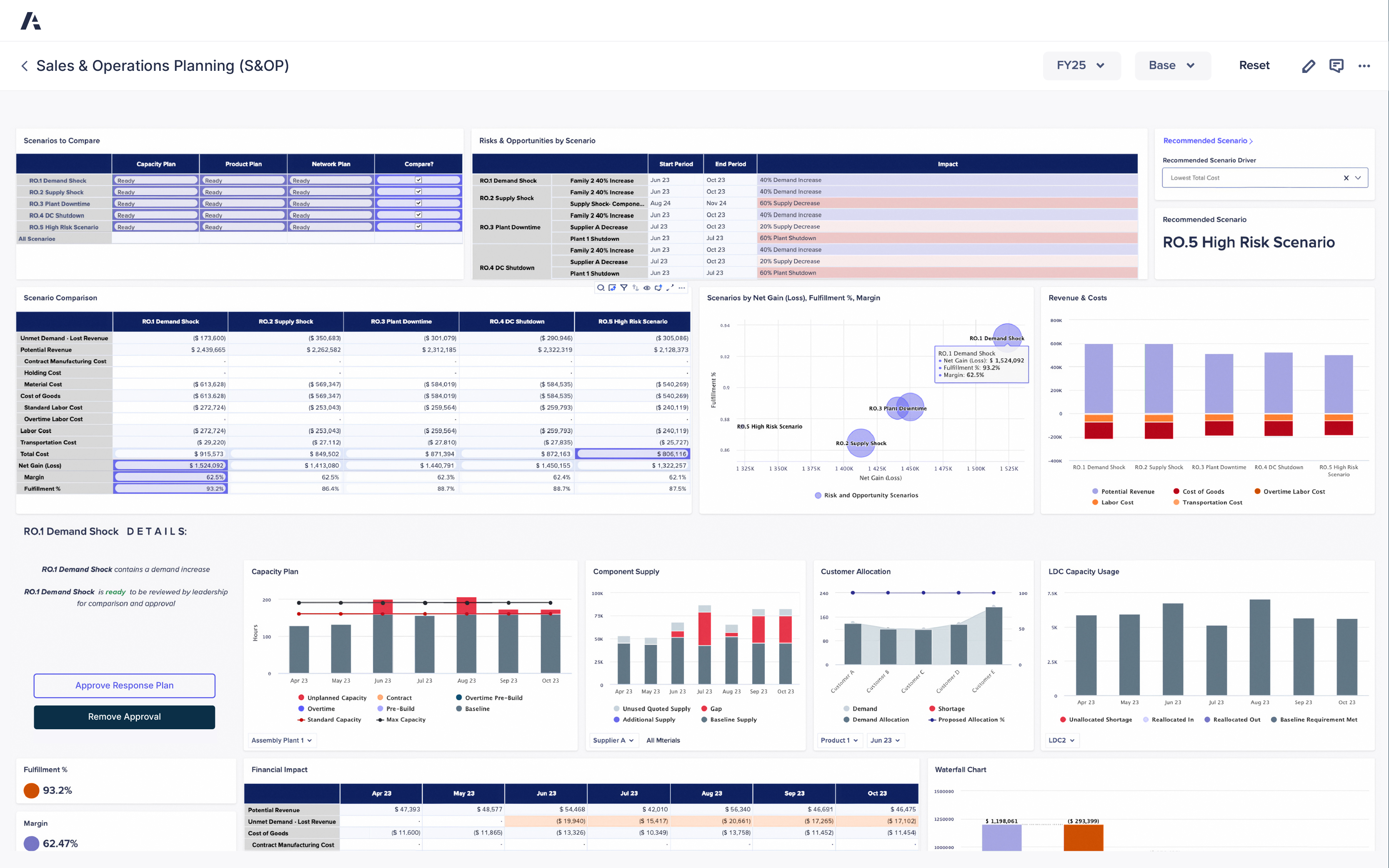This screenshot has height=868, width=1389.
Task: Expand the Assembly Plant 1 selector under Capacity Plan
Action: tap(281, 740)
